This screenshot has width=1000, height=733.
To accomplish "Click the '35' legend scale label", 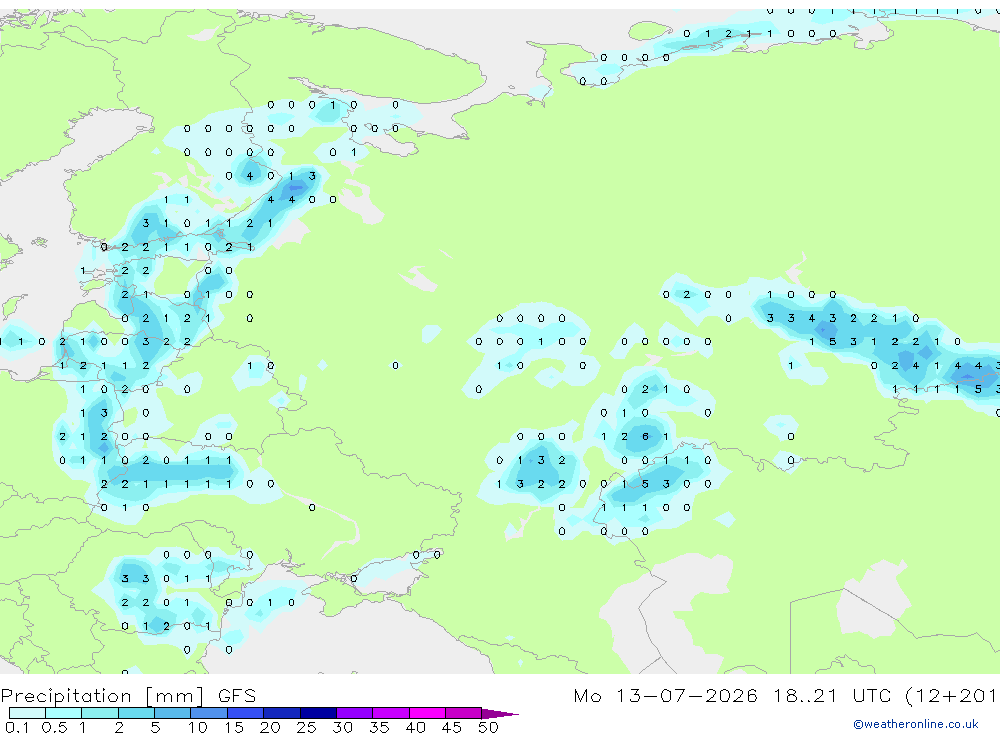I will click(x=379, y=727).
